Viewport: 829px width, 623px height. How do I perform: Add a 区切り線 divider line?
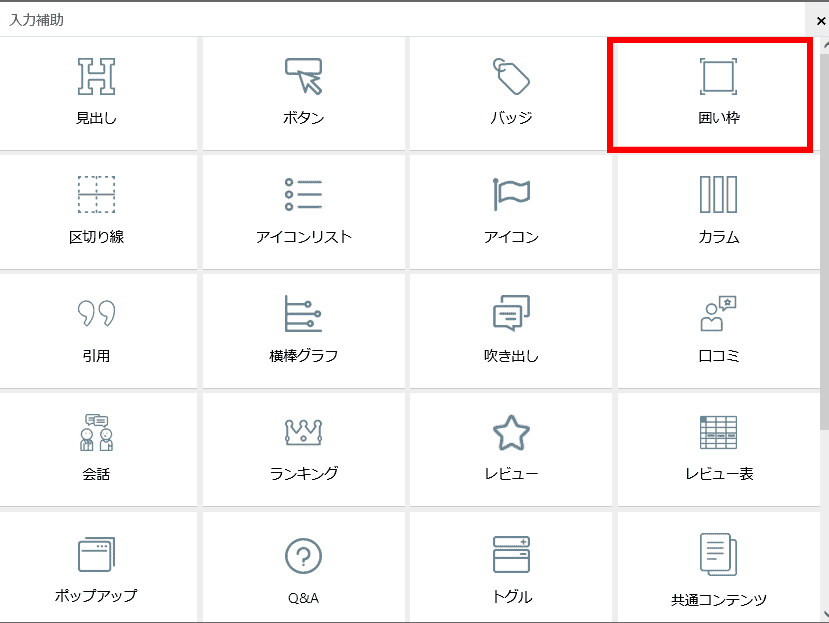click(x=96, y=195)
